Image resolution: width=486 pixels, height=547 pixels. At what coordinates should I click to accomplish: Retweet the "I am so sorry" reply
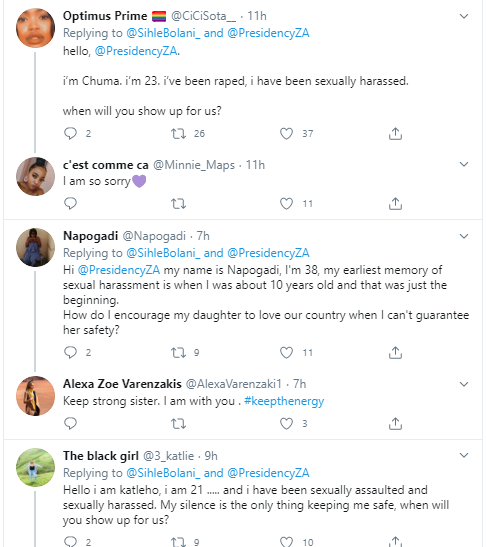(x=178, y=204)
